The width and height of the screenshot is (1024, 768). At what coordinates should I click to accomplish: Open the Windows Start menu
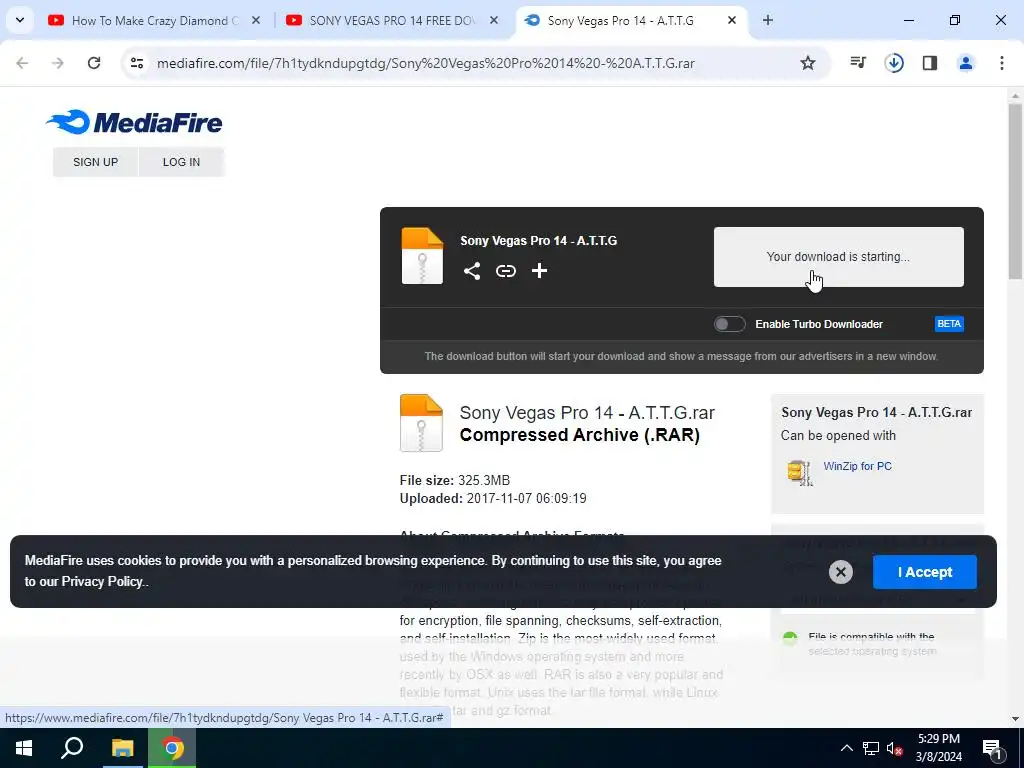pos(24,748)
